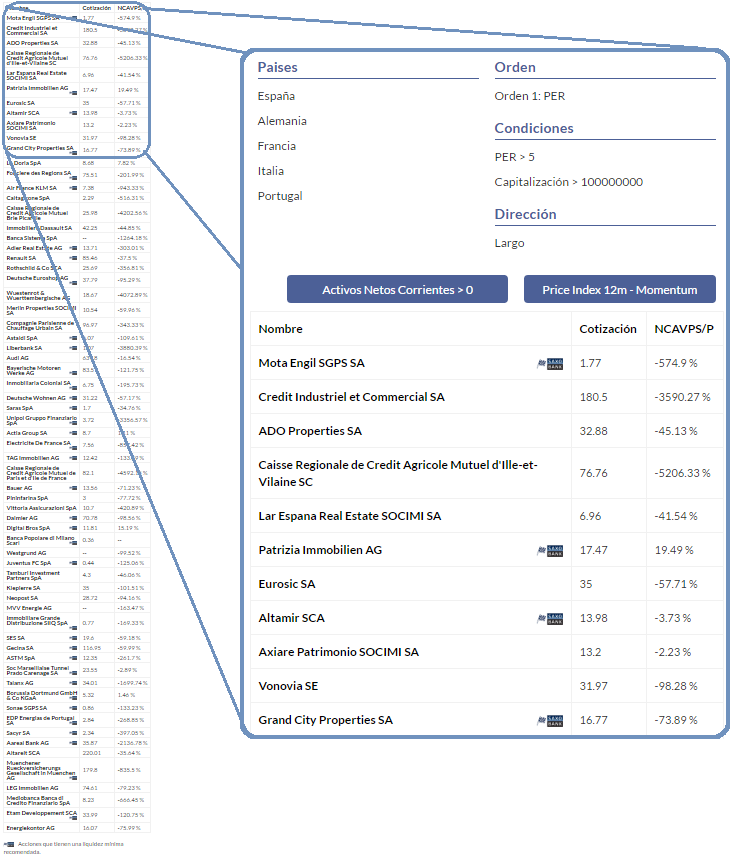Viewport: 748px width, 861px height.
Task: Select 'Italia' in the Paises list
Action: pos(271,171)
